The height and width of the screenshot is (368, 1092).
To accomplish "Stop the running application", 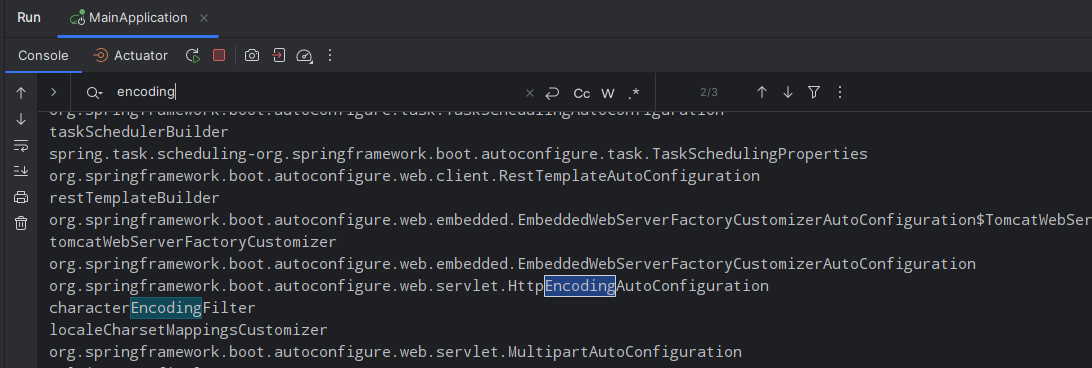I will click(x=219, y=55).
